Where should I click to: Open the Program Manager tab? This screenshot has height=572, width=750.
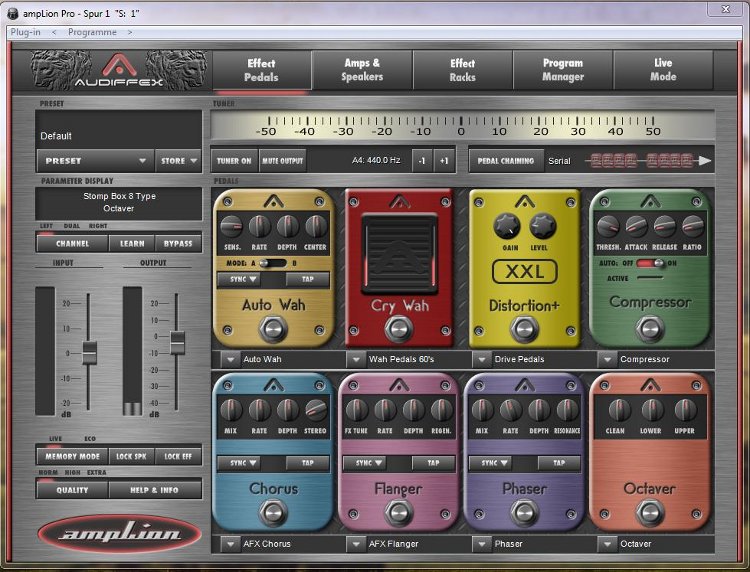pyautogui.click(x=563, y=70)
